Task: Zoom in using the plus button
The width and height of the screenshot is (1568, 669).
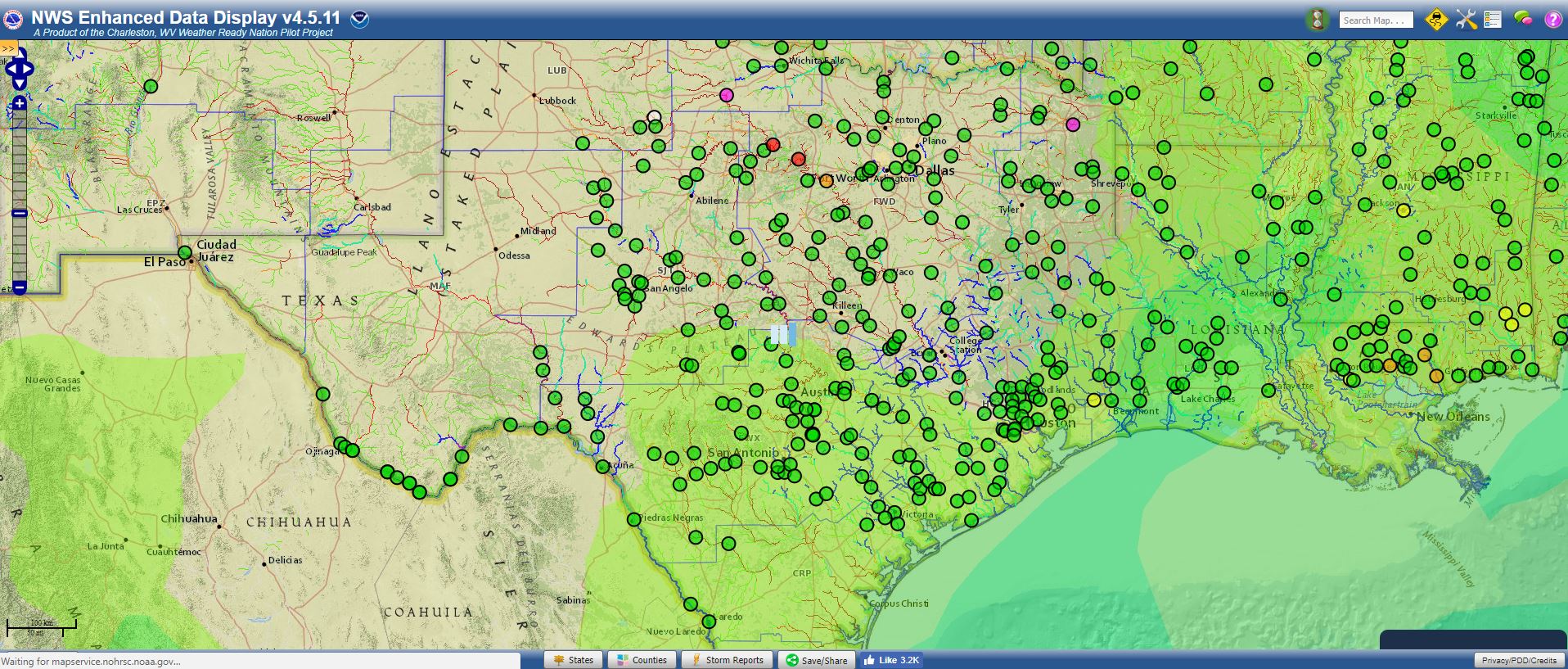Action: coord(20,103)
